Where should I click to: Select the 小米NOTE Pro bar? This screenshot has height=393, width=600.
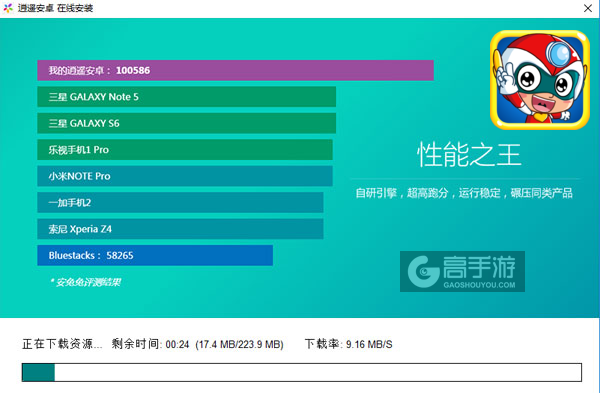click(185, 176)
